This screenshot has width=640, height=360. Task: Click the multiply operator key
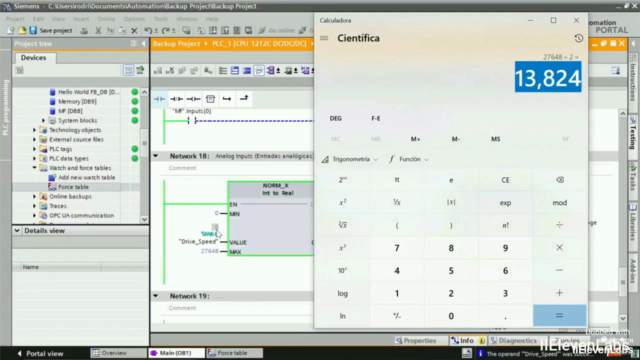click(x=560, y=248)
